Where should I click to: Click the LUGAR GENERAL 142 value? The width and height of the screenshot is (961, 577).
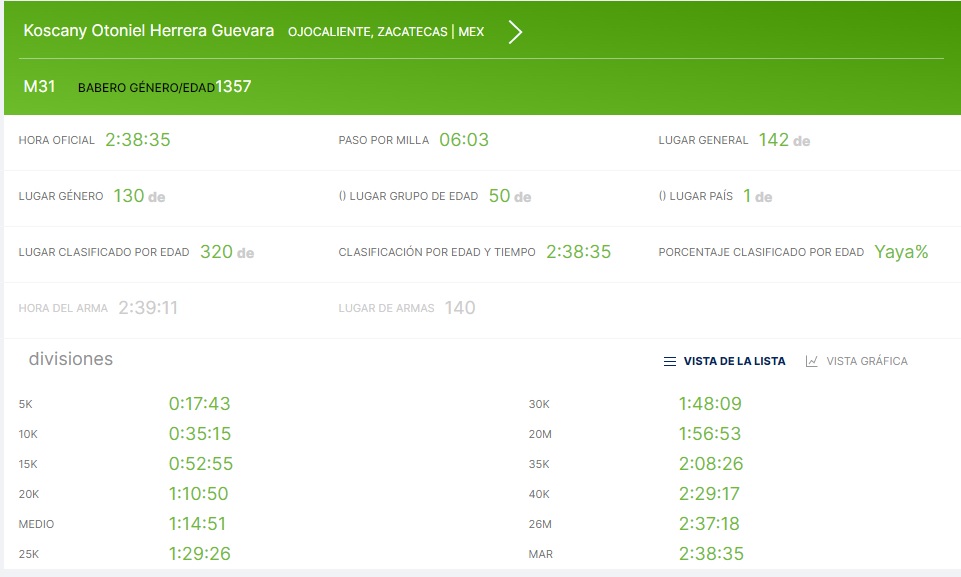(773, 140)
